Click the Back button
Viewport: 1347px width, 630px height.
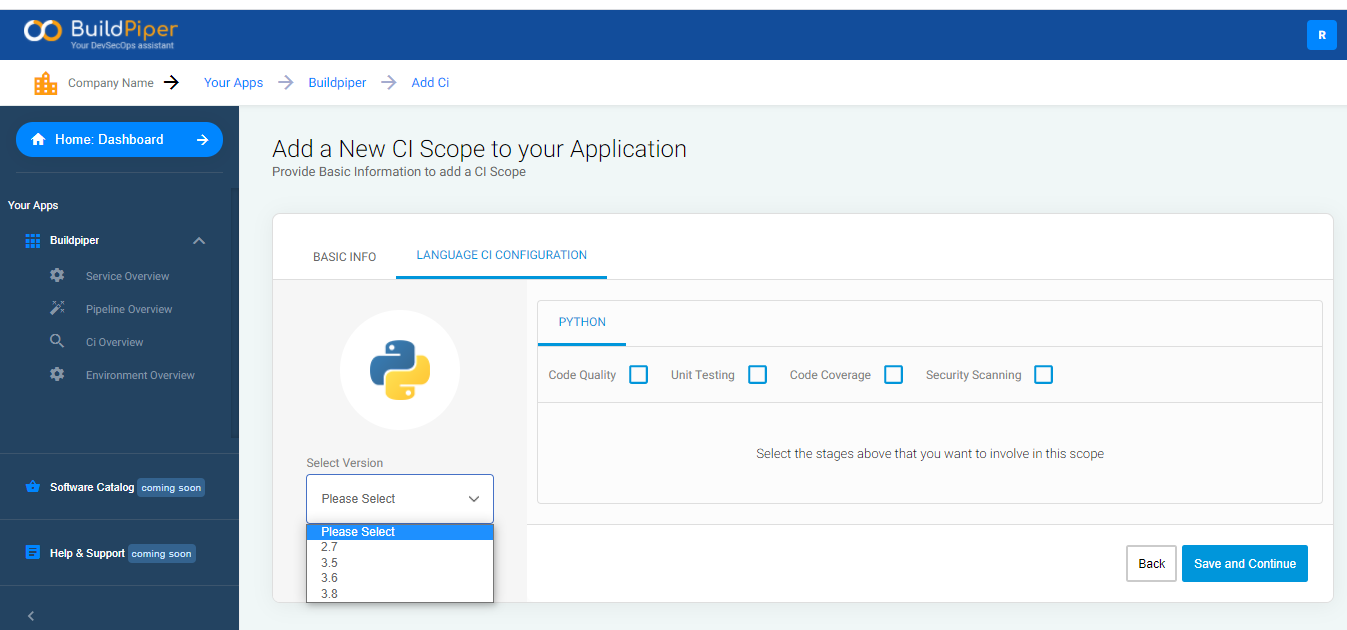click(x=1151, y=564)
